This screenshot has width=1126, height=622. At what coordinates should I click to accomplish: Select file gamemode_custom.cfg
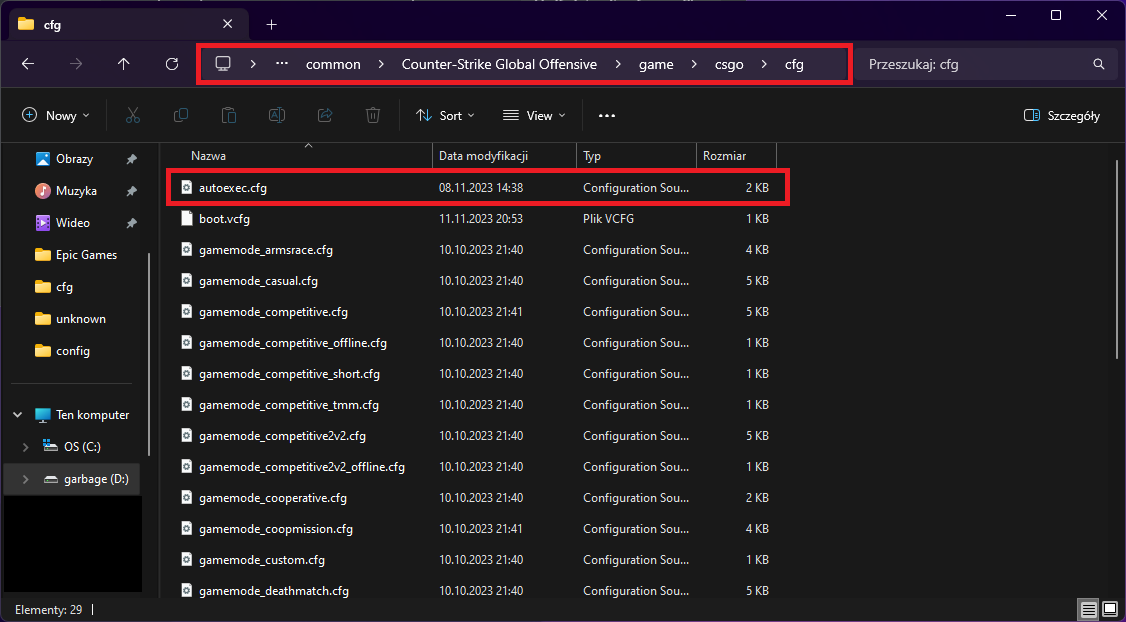tap(262, 560)
